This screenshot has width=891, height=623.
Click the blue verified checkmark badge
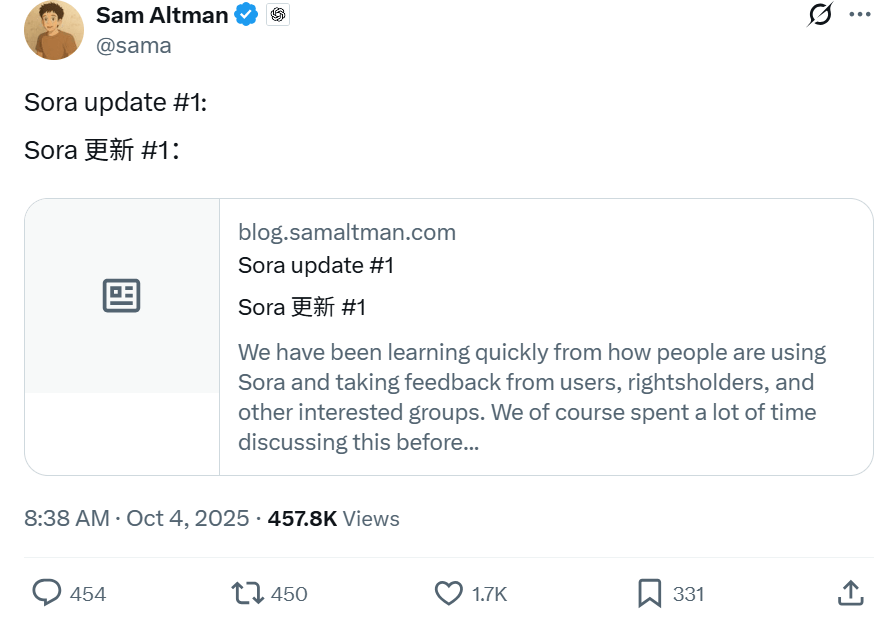246,15
